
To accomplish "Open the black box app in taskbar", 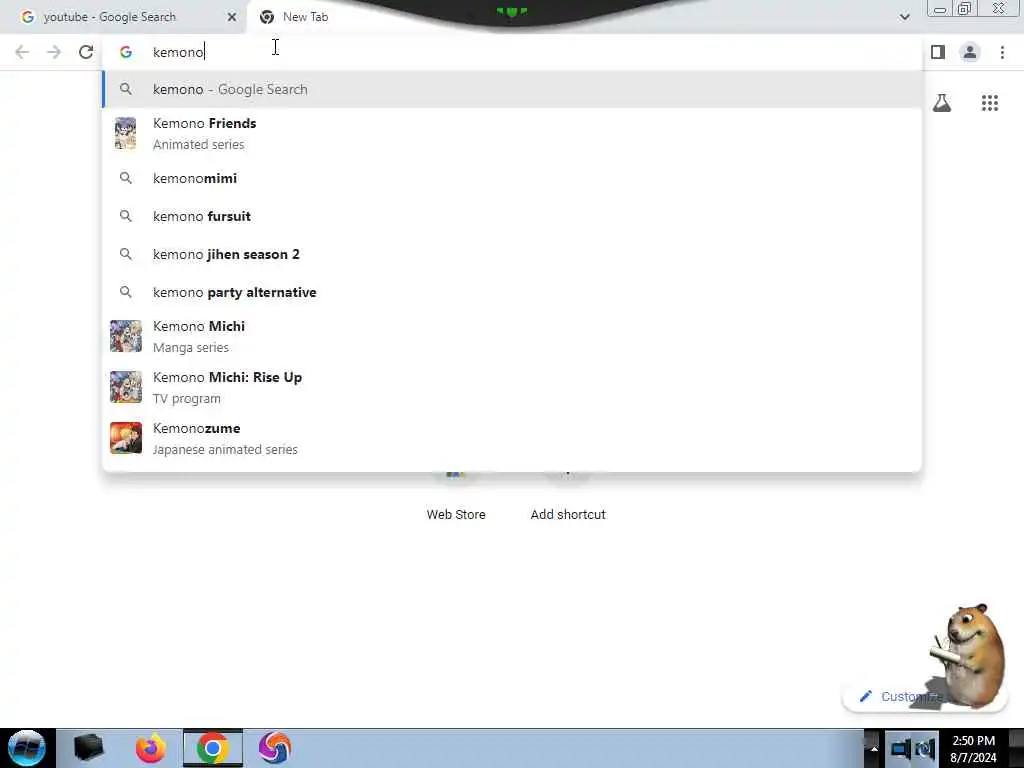I will 88,748.
